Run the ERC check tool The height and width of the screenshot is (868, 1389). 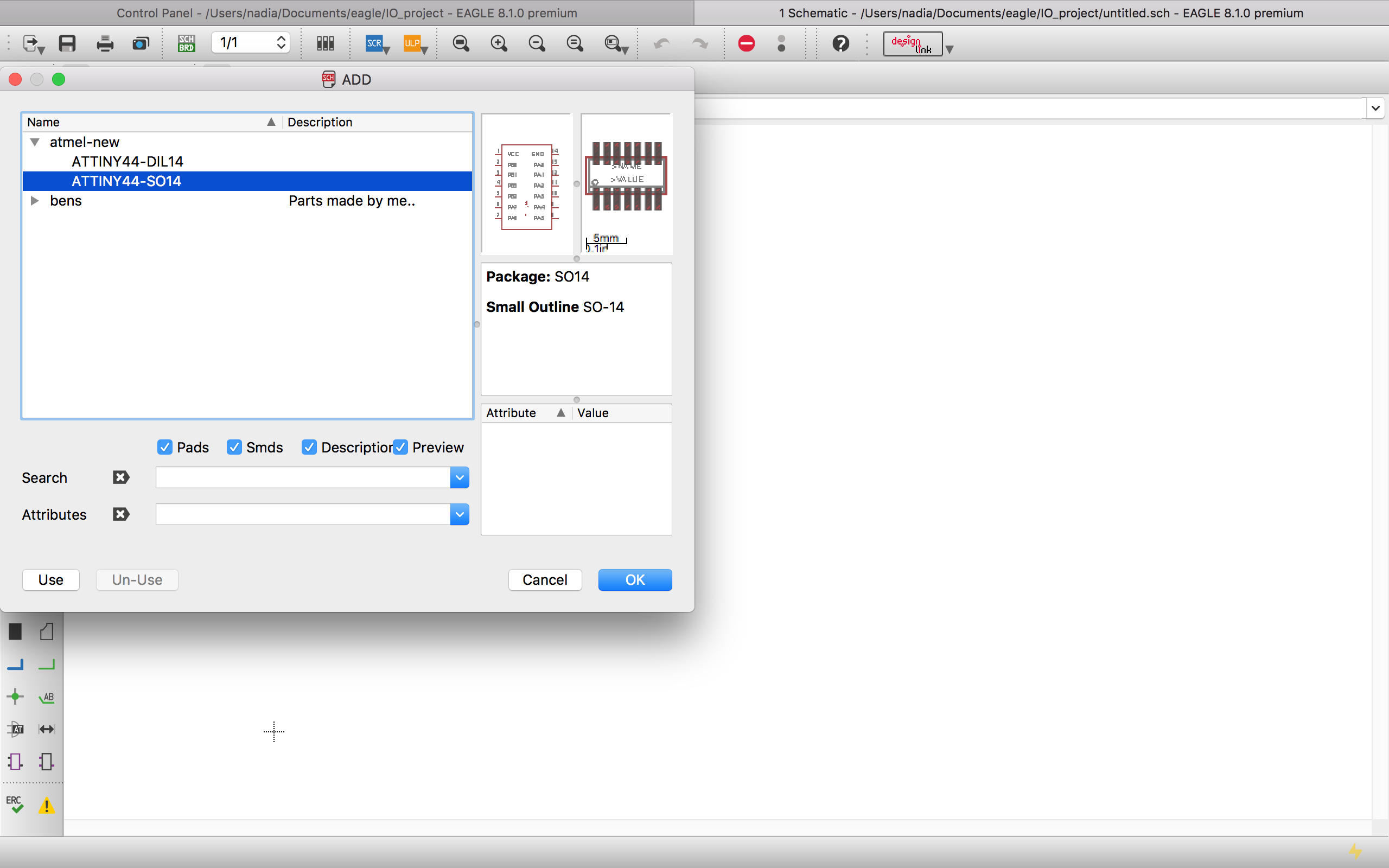[15, 805]
